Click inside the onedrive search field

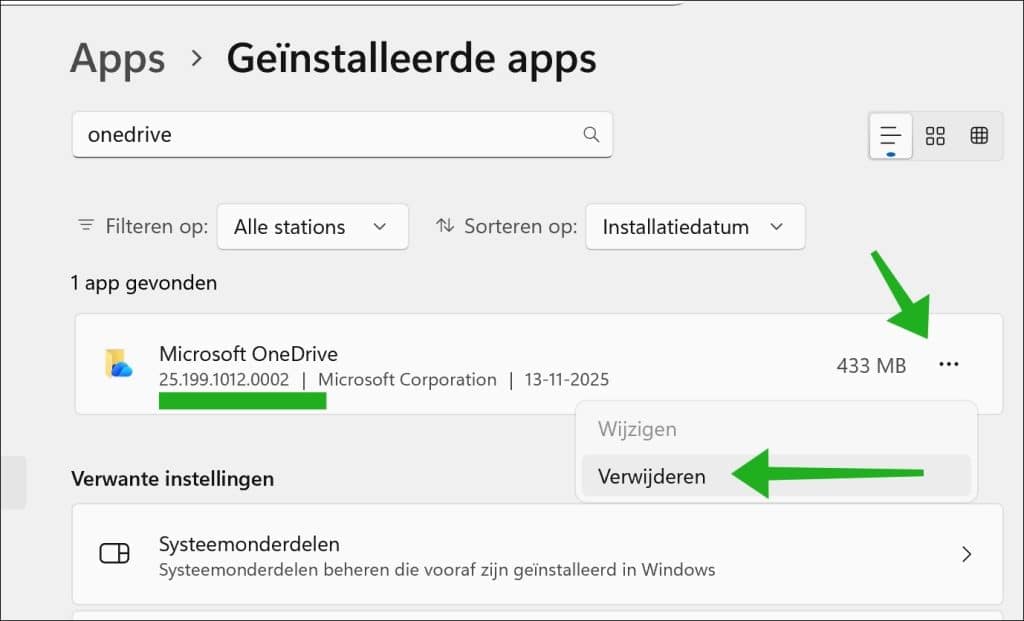pyautogui.click(x=300, y=134)
